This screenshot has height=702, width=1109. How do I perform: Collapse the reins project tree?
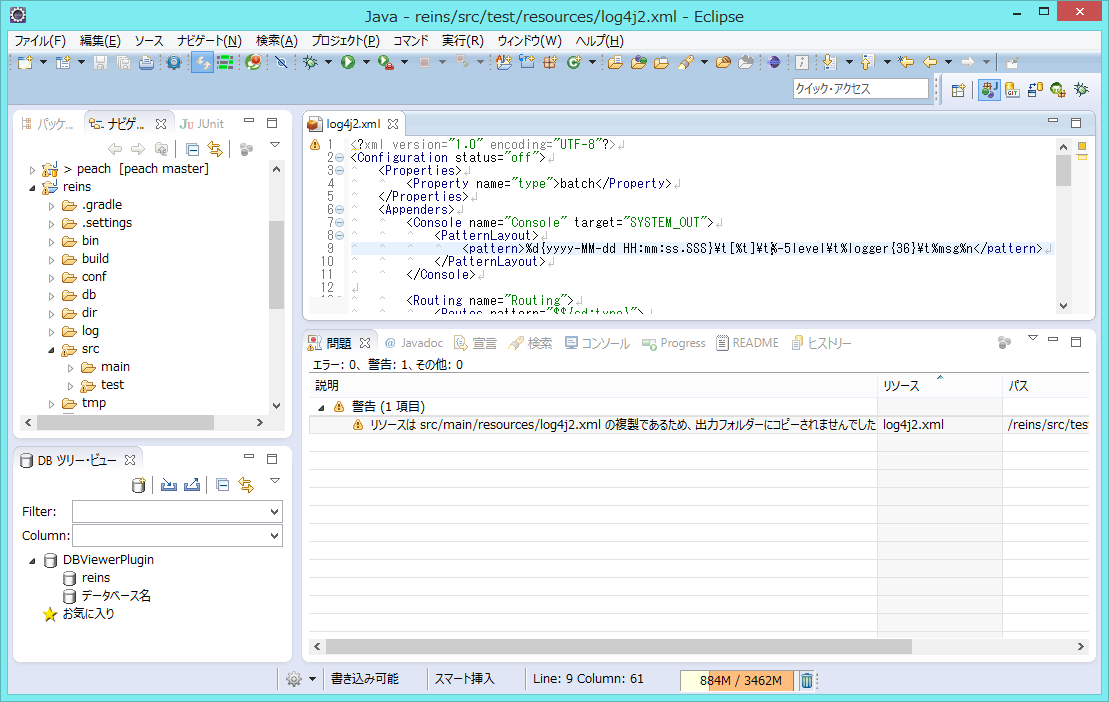pyautogui.click(x=34, y=186)
